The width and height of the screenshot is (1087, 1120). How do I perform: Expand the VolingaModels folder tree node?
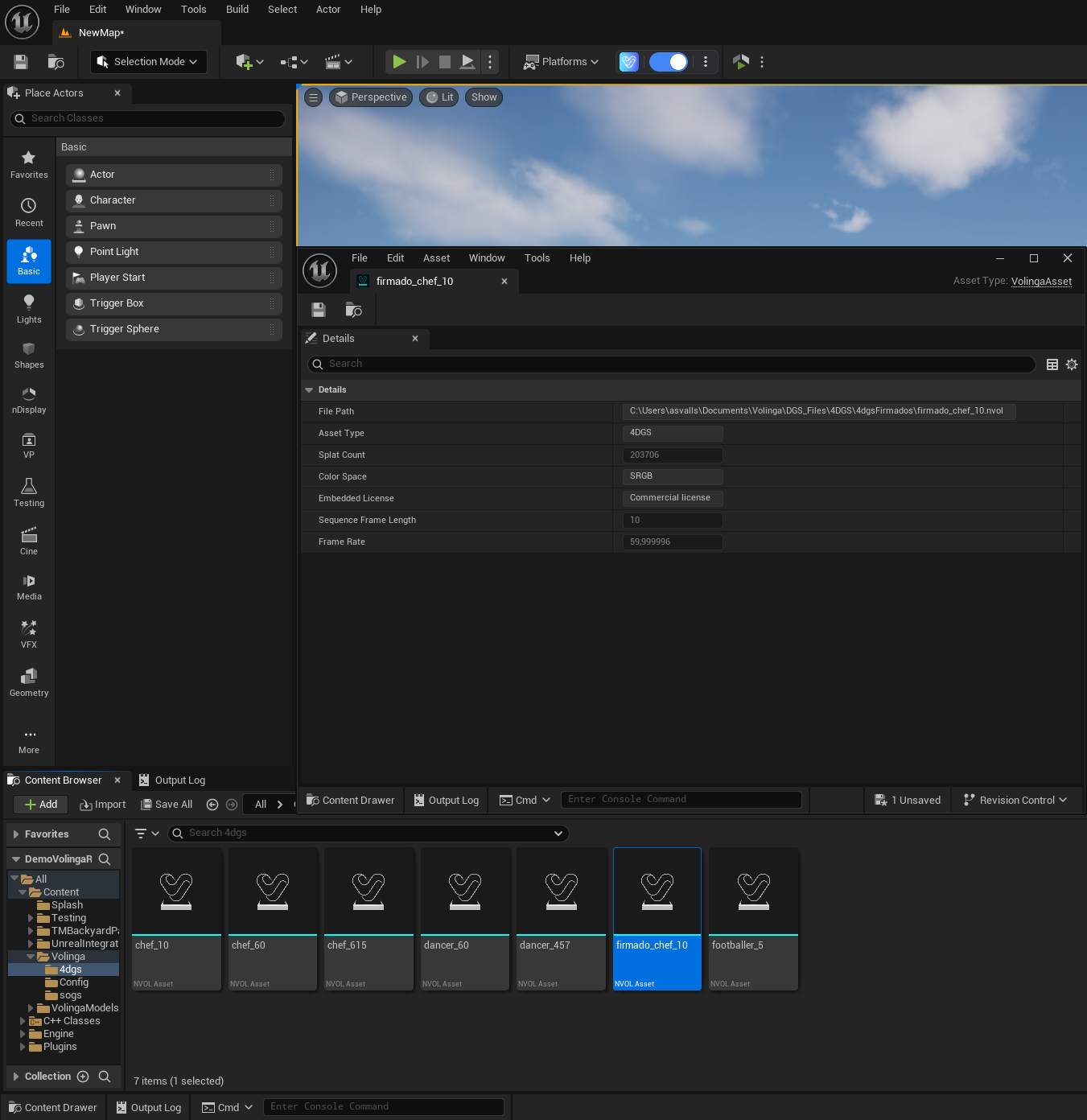point(31,1008)
